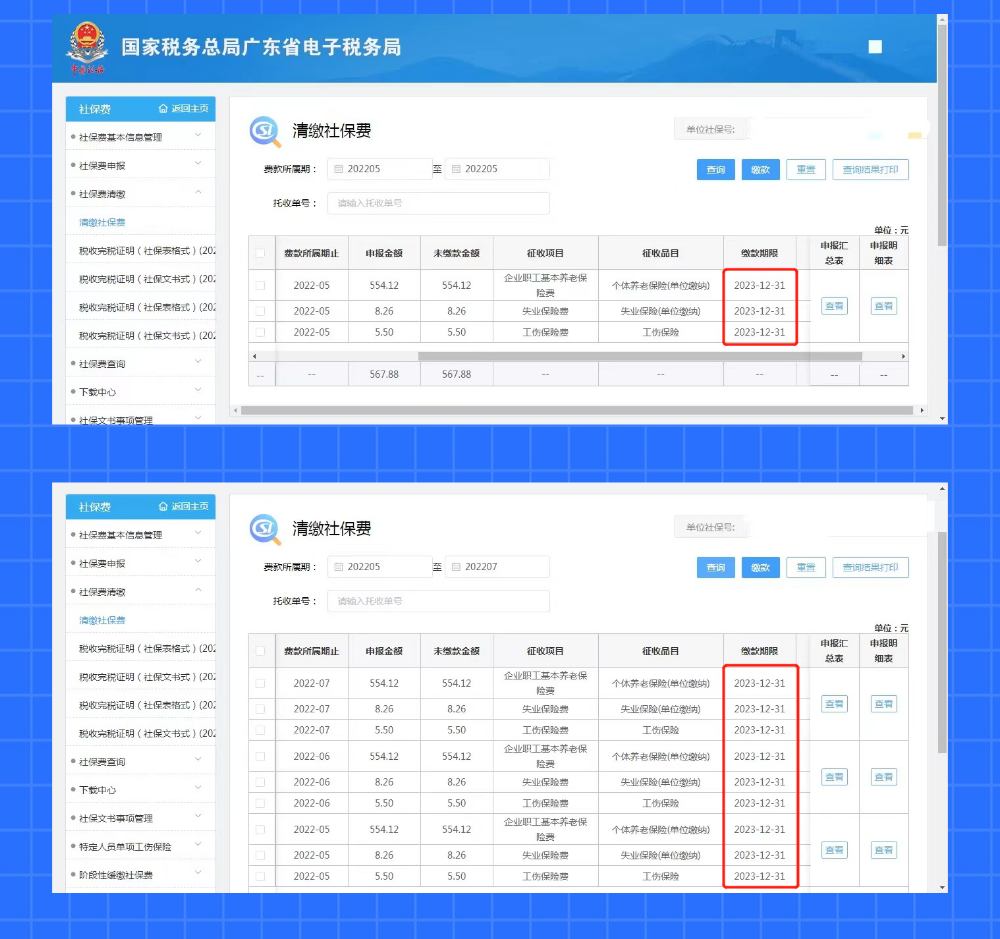Click the magnifier icon in the lower panel heading

pyautogui.click(x=262, y=528)
